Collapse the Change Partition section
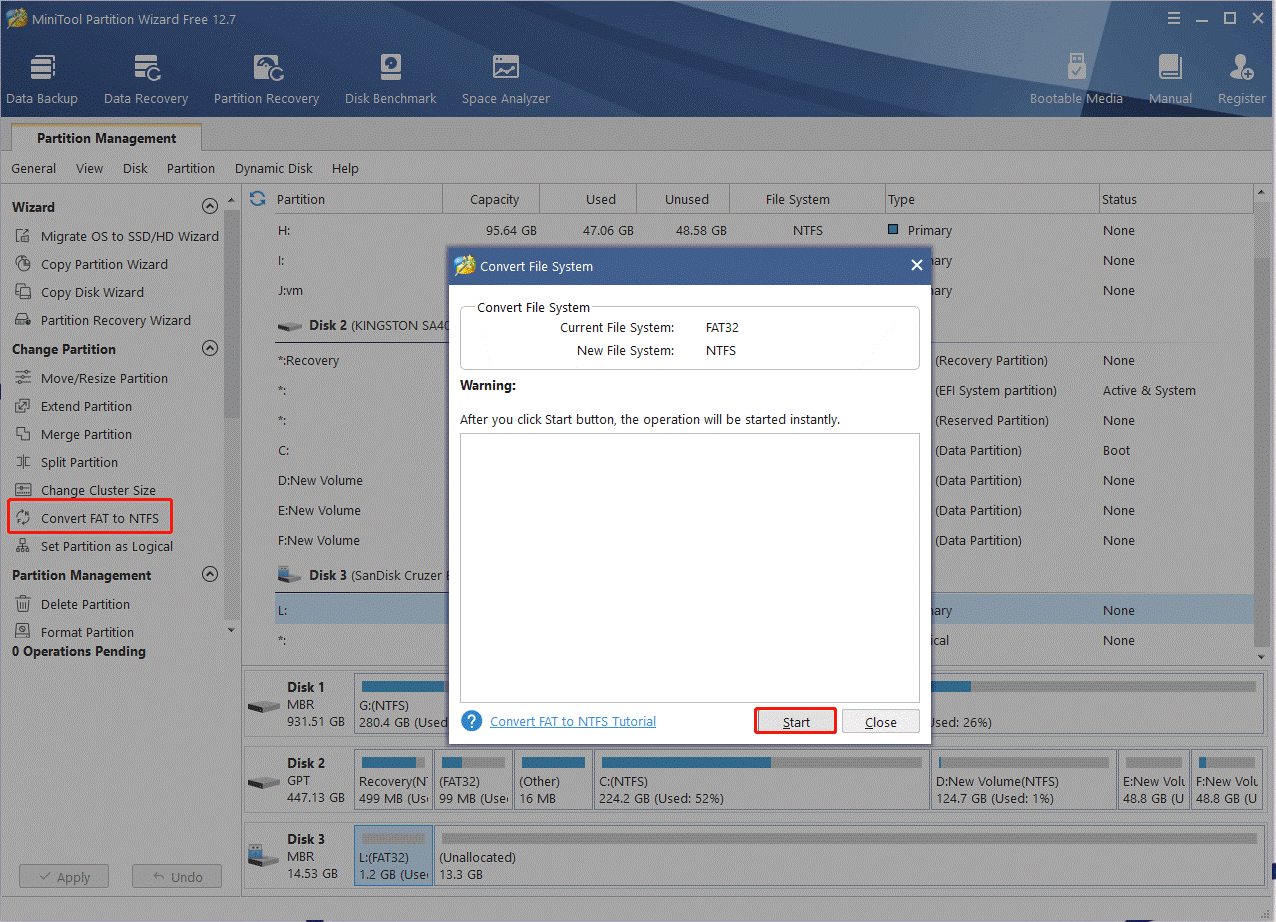1276x922 pixels. 210,349
